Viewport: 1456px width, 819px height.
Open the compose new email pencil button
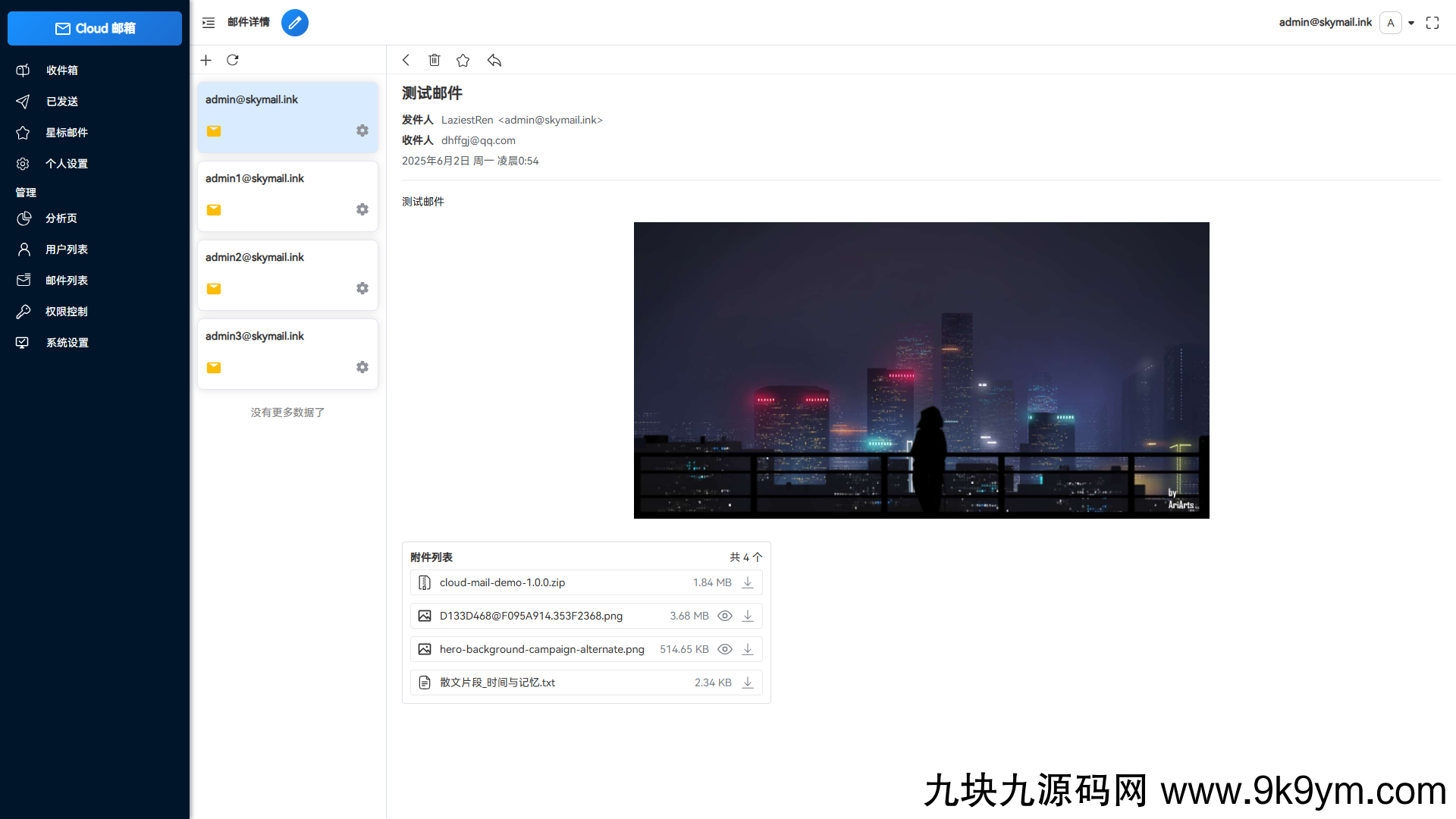coord(295,23)
